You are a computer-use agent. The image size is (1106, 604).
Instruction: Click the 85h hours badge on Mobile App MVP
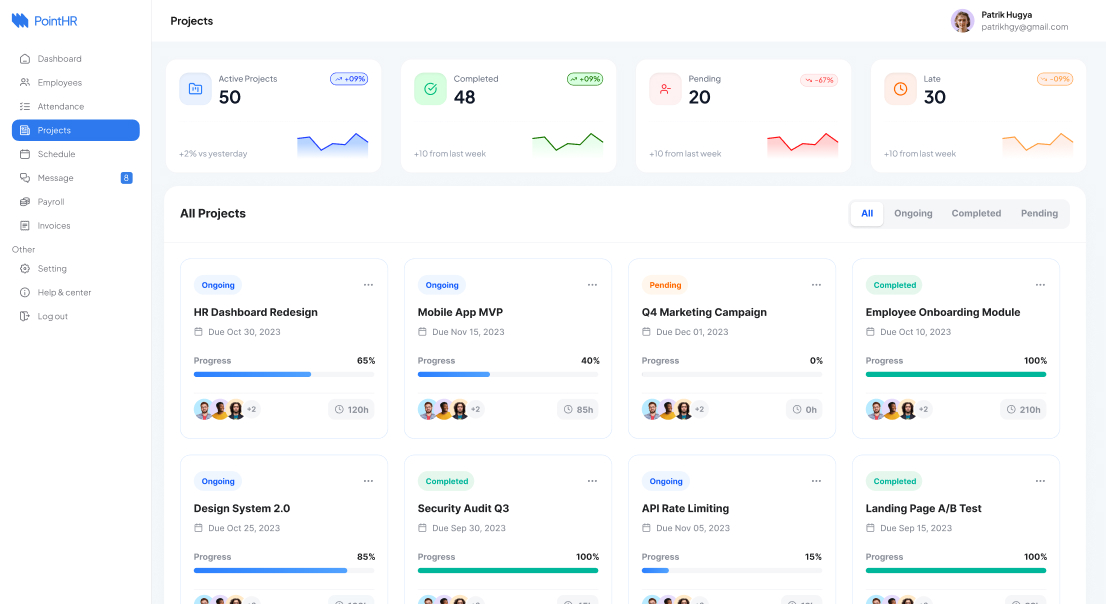pos(578,409)
